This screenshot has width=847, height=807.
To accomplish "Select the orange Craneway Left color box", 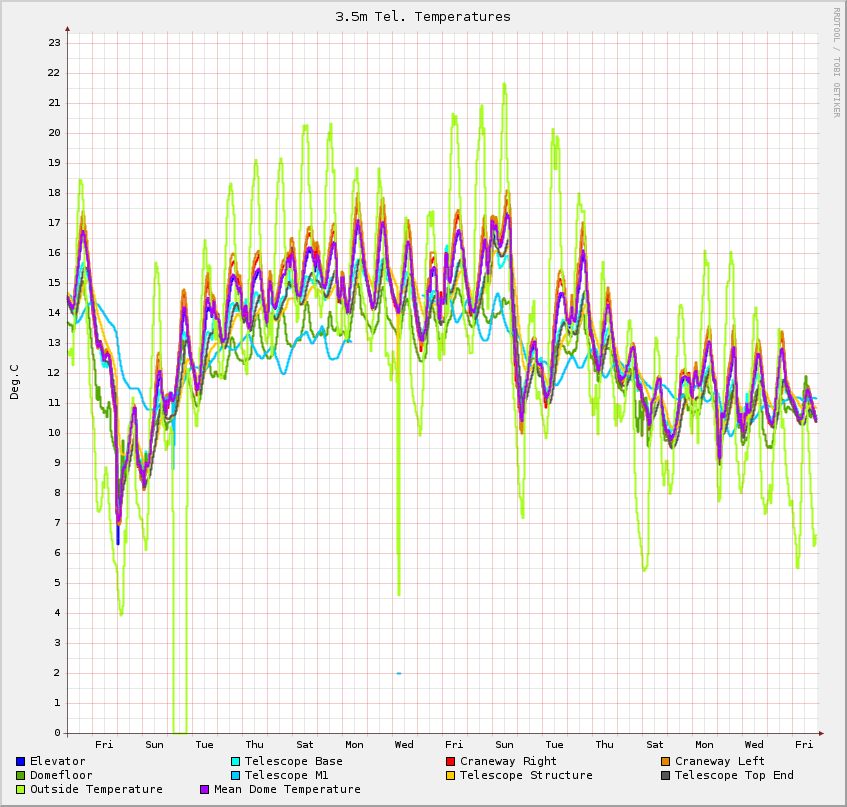I will (665, 762).
